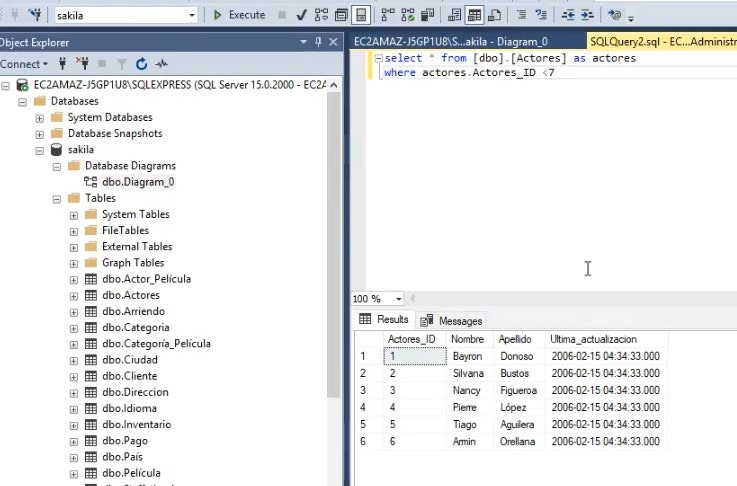This screenshot has width=737, height=486.
Task: Click the Cancel Executing Query stop icon
Action: tap(282, 15)
